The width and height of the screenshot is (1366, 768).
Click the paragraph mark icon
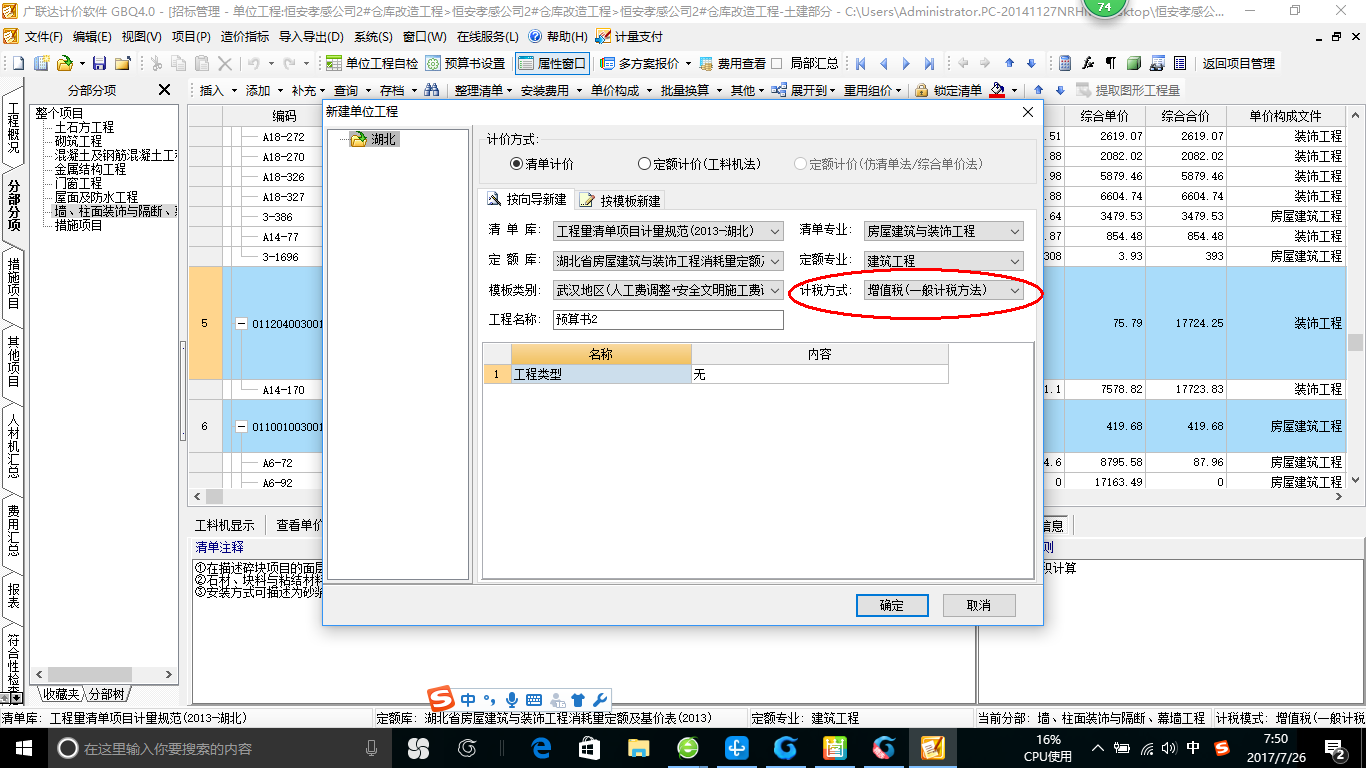(1110, 63)
